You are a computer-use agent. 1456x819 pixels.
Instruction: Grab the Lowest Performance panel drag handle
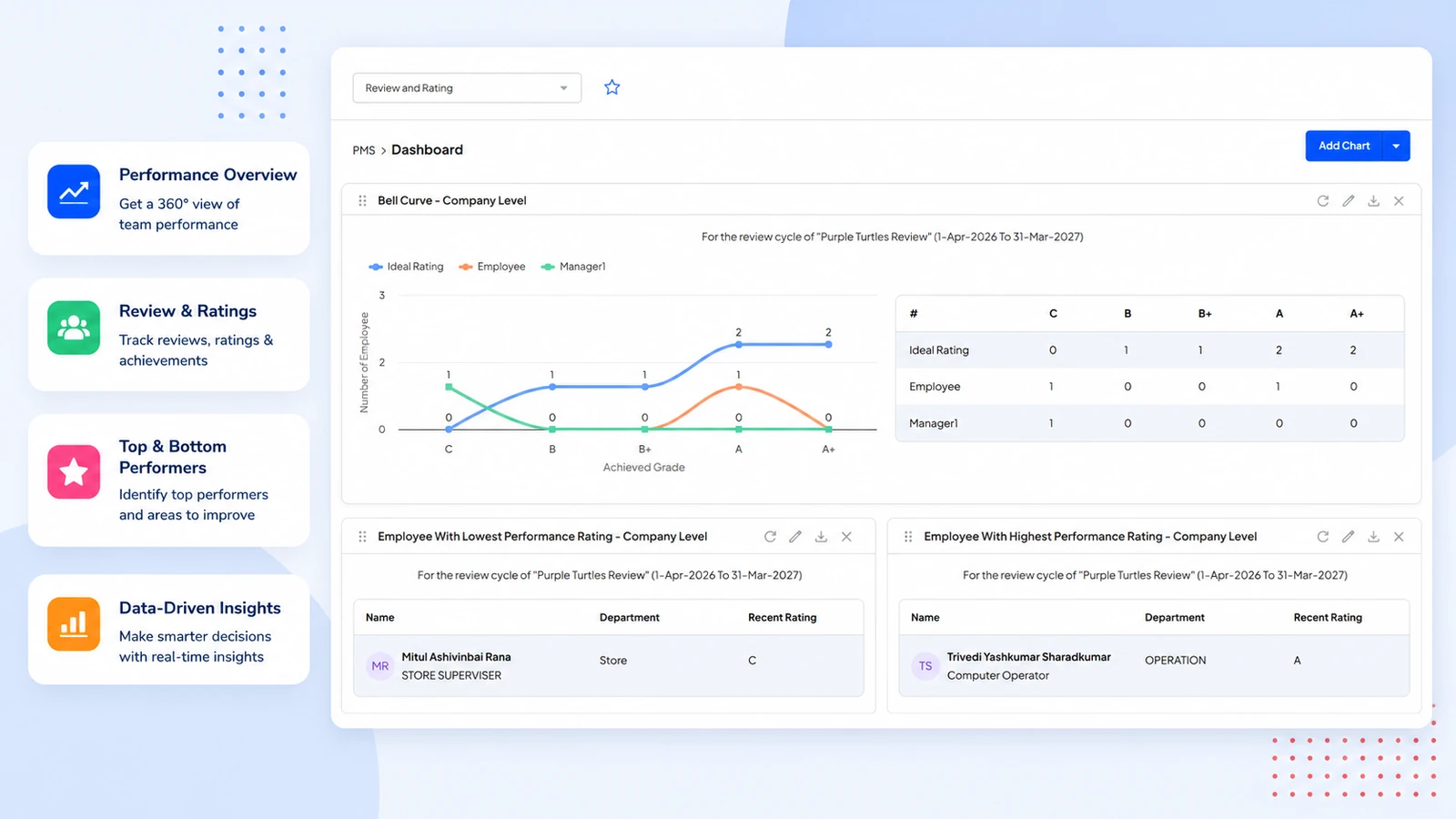point(362,537)
